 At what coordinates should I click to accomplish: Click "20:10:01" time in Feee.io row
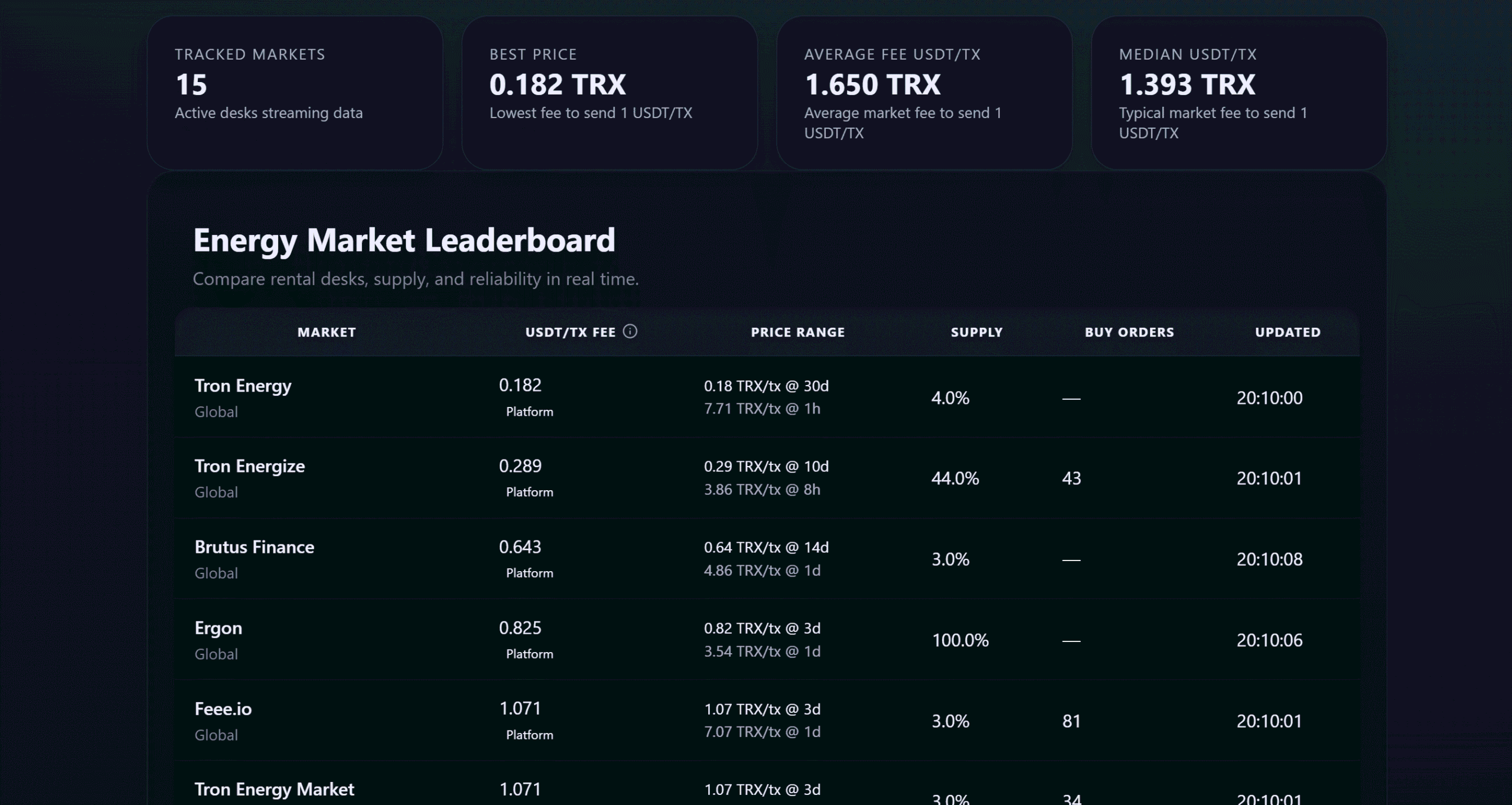[x=1269, y=721]
